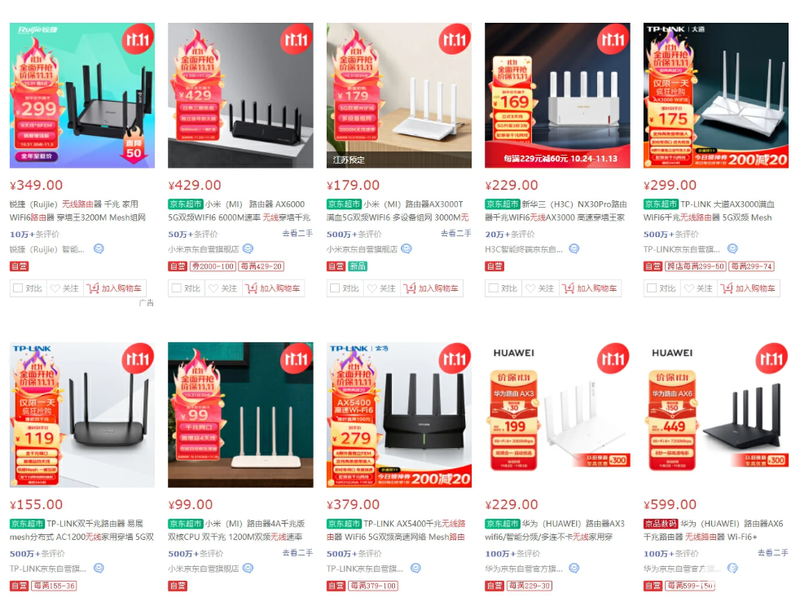This screenshot has width=800, height=597.
Task: Click customer service icon beside H3C store
Action: pyautogui.click(x=574, y=249)
